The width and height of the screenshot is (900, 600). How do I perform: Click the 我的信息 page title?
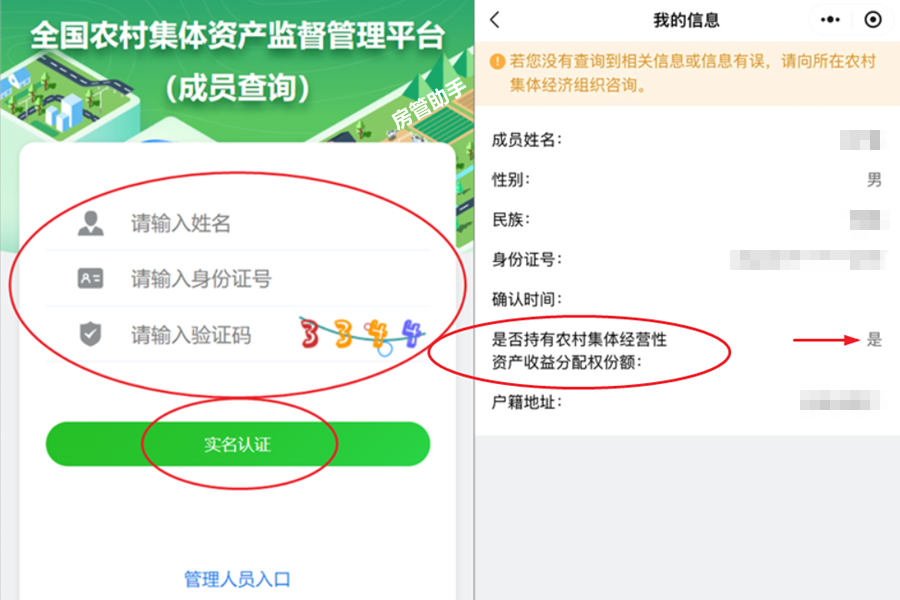click(686, 21)
